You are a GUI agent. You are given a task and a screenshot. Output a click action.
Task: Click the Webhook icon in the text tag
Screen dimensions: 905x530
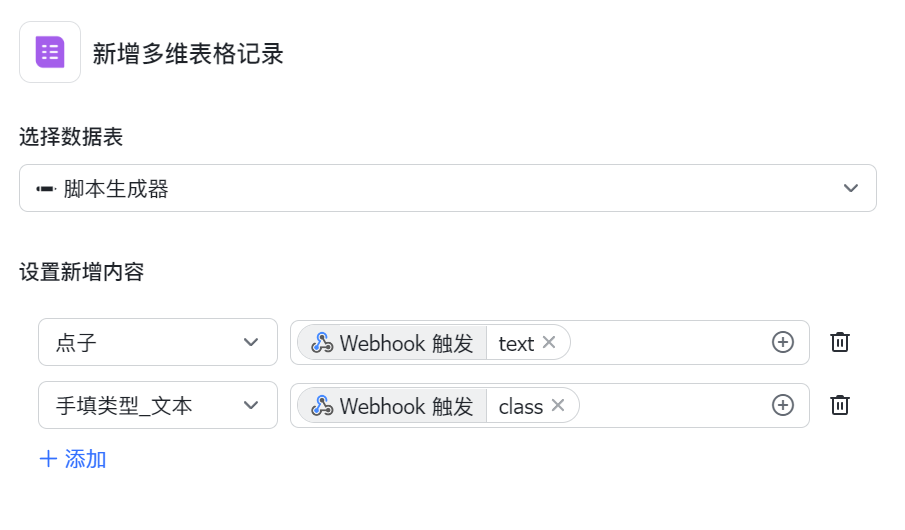click(322, 343)
